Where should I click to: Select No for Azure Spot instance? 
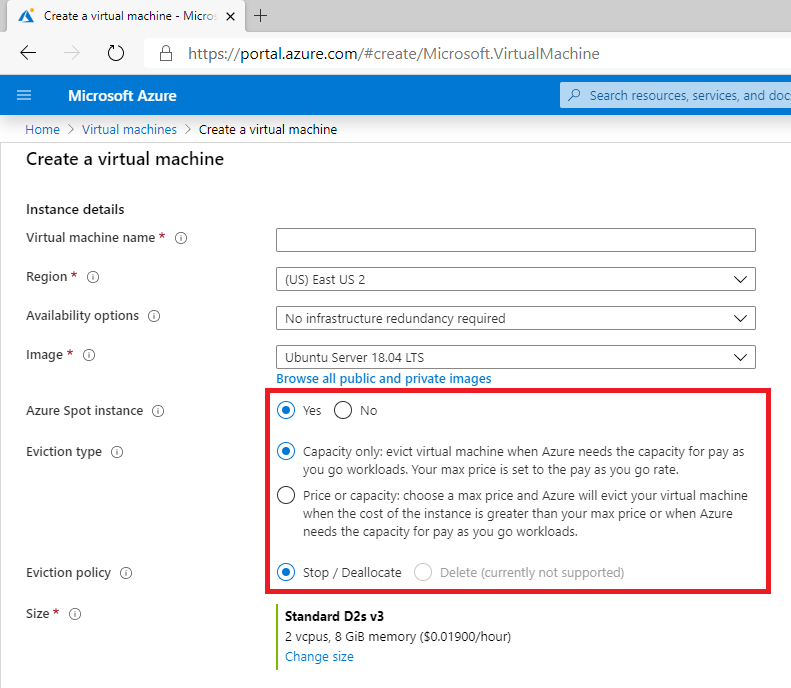[x=343, y=410]
